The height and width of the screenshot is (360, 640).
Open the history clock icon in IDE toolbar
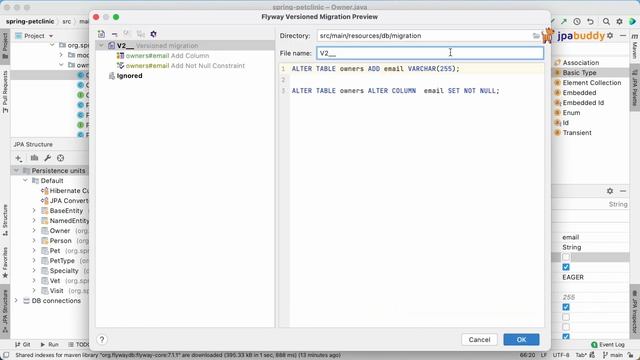[577, 21]
